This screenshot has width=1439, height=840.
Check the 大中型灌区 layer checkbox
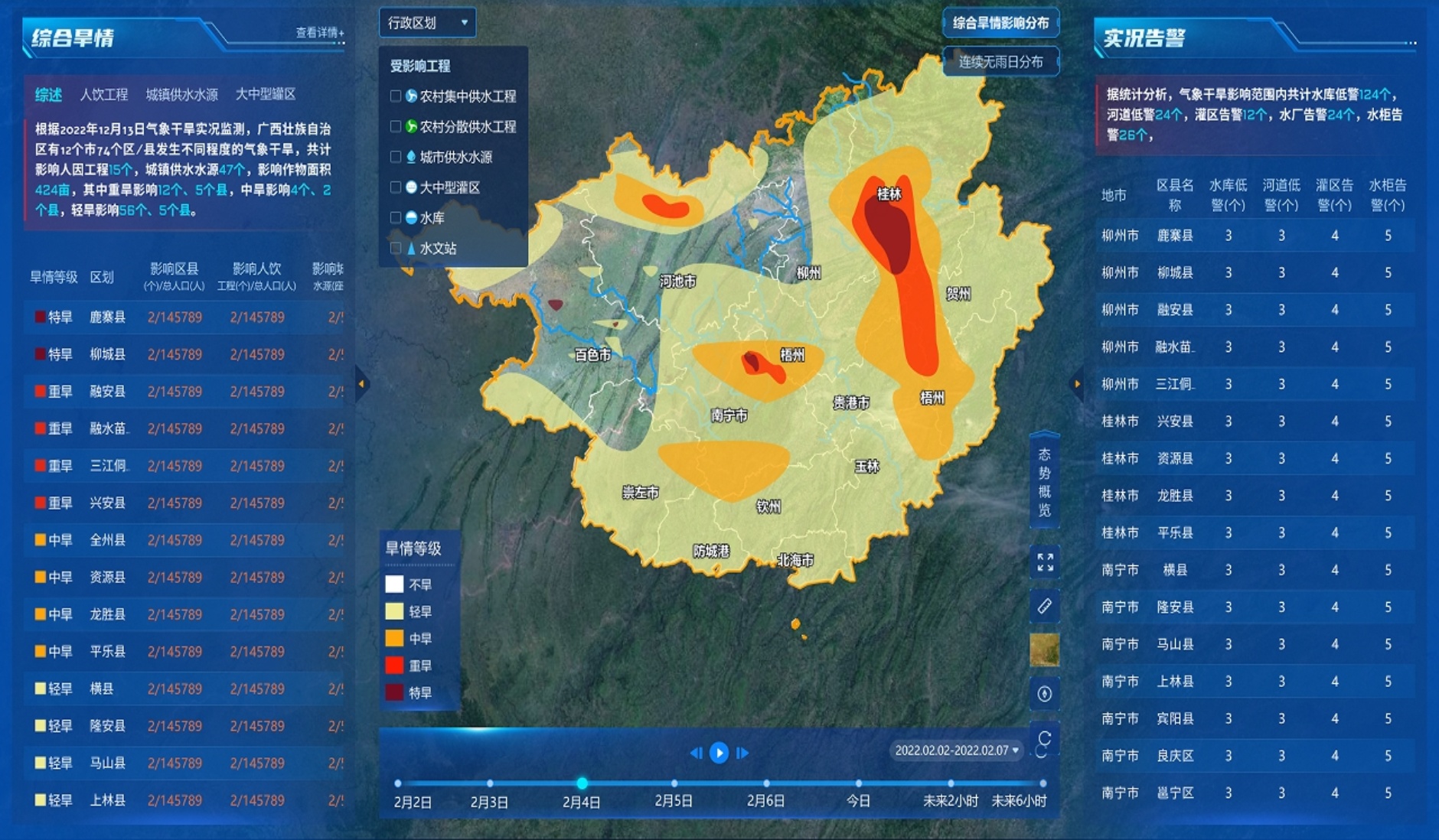click(396, 187)
